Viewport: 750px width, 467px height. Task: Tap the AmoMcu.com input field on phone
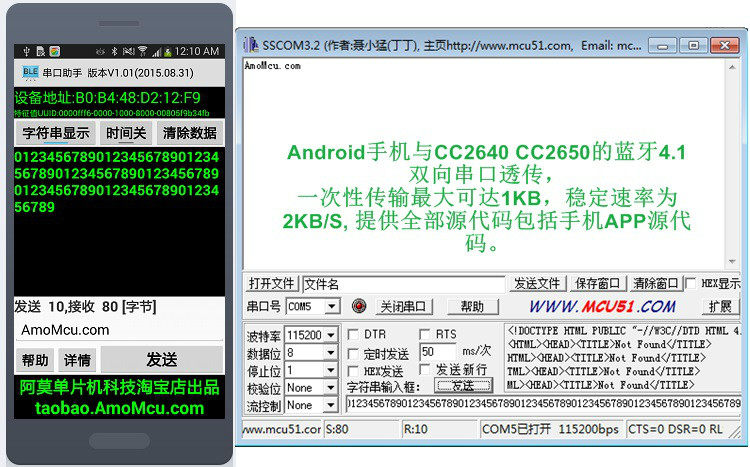119,330
